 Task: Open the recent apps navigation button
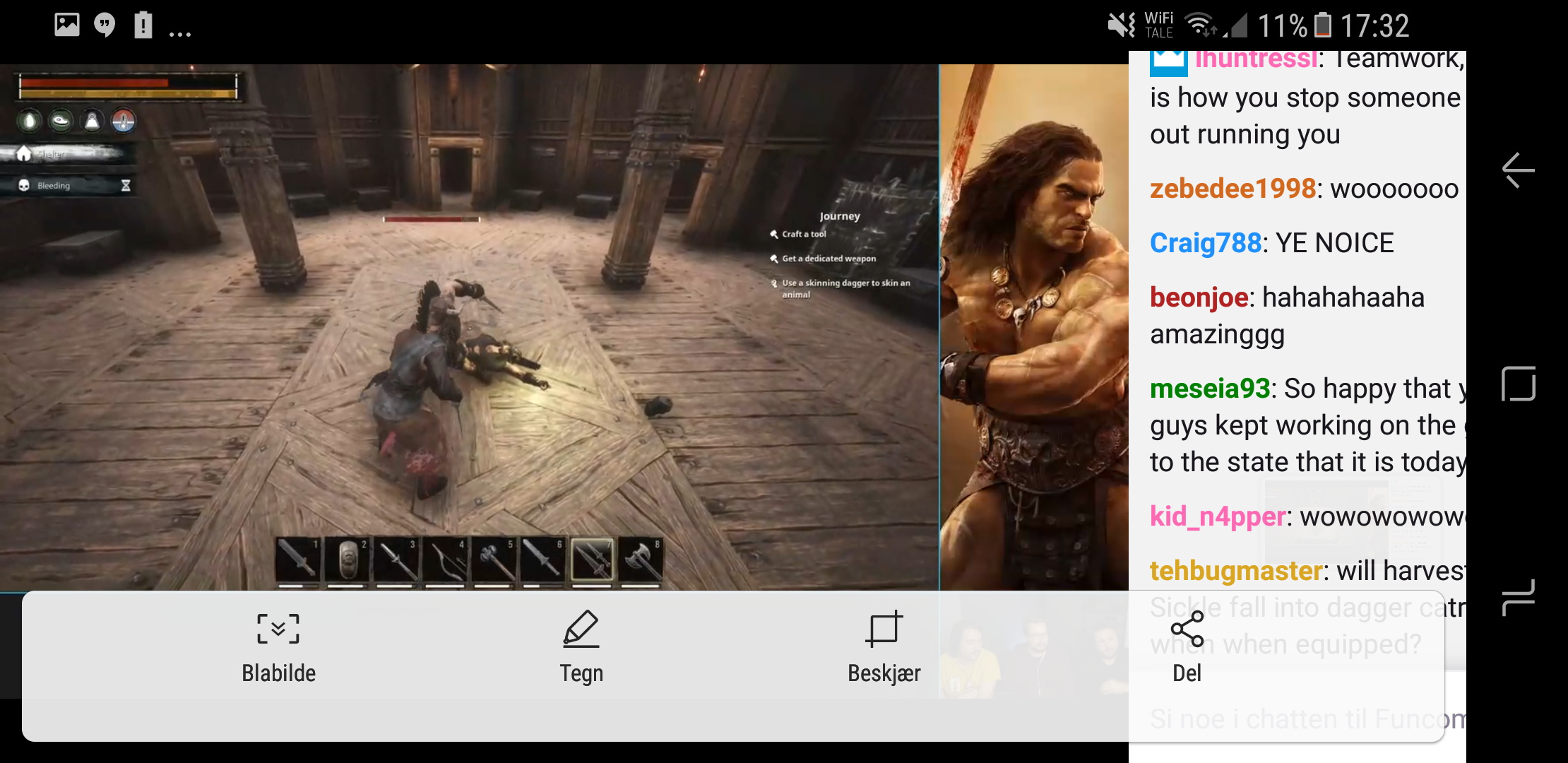tap(1519, 597)
